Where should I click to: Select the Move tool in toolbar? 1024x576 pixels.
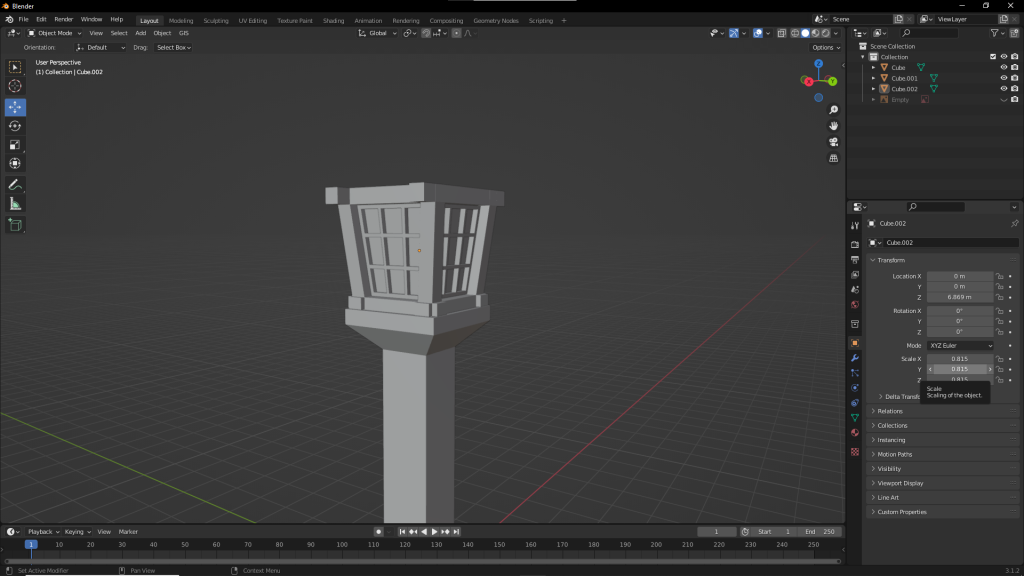tap(15, 107)
